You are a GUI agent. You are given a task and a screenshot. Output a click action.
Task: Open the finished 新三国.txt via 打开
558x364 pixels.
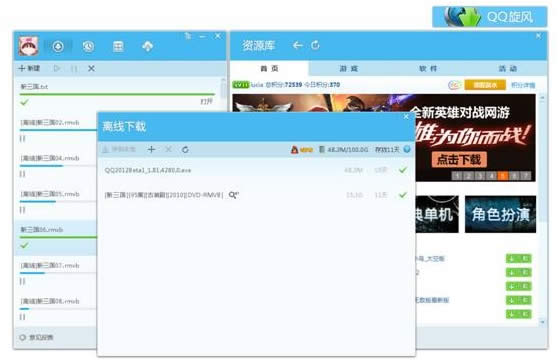[206, 102]
